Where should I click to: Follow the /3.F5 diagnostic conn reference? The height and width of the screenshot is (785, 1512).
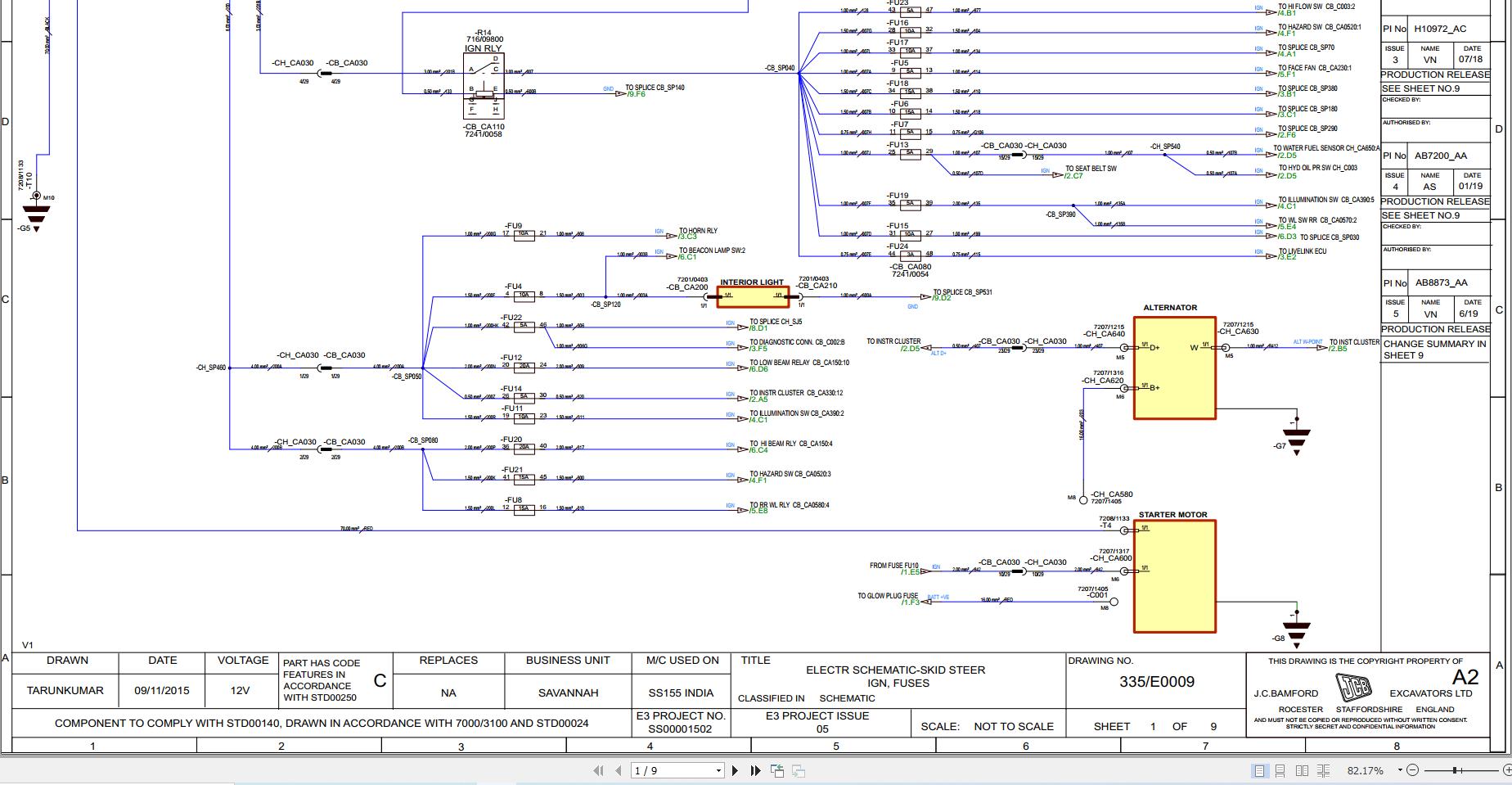click(758, 349)
